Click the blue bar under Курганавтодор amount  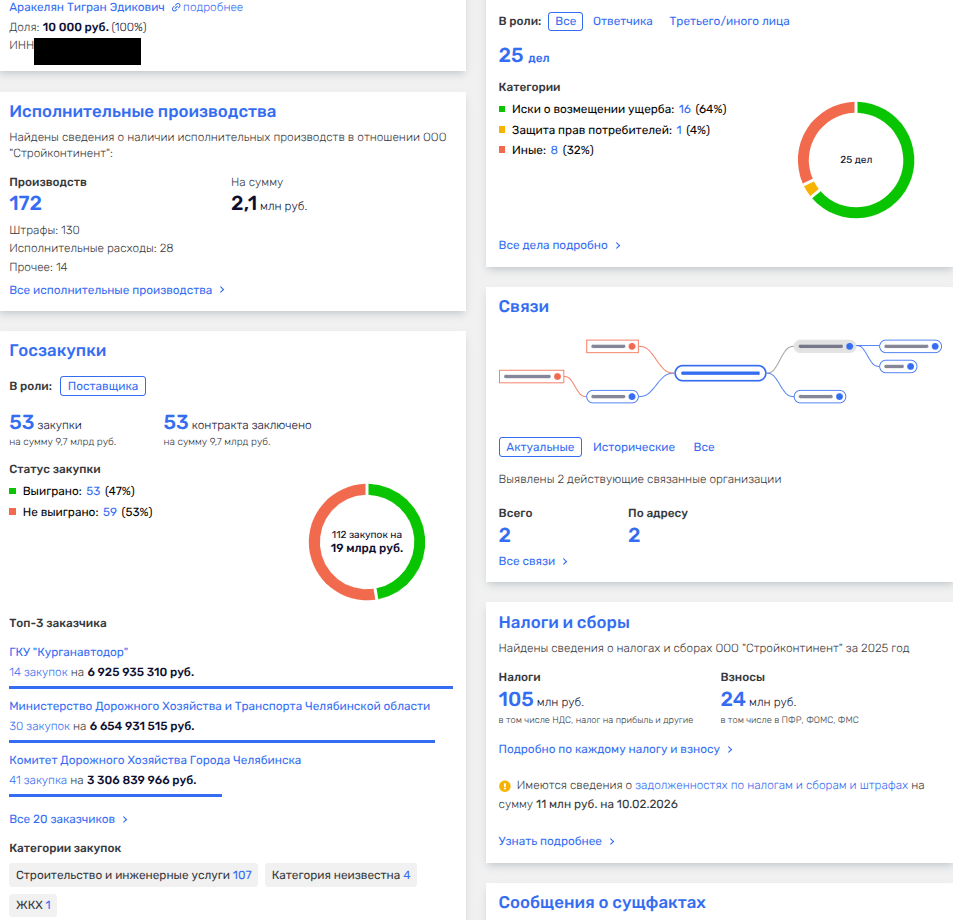pyautogui.click(x=231, y=687)
